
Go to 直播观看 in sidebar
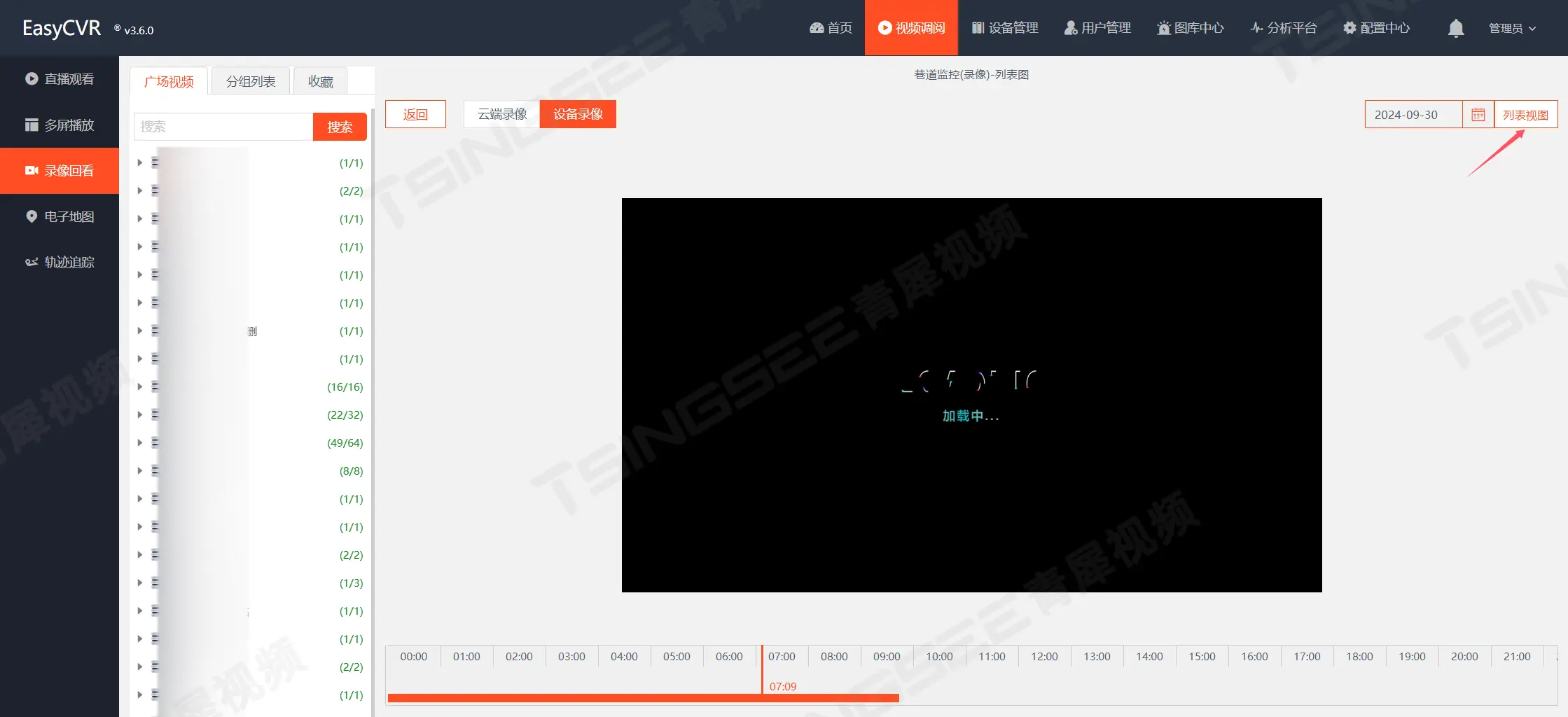pos(60,79)
